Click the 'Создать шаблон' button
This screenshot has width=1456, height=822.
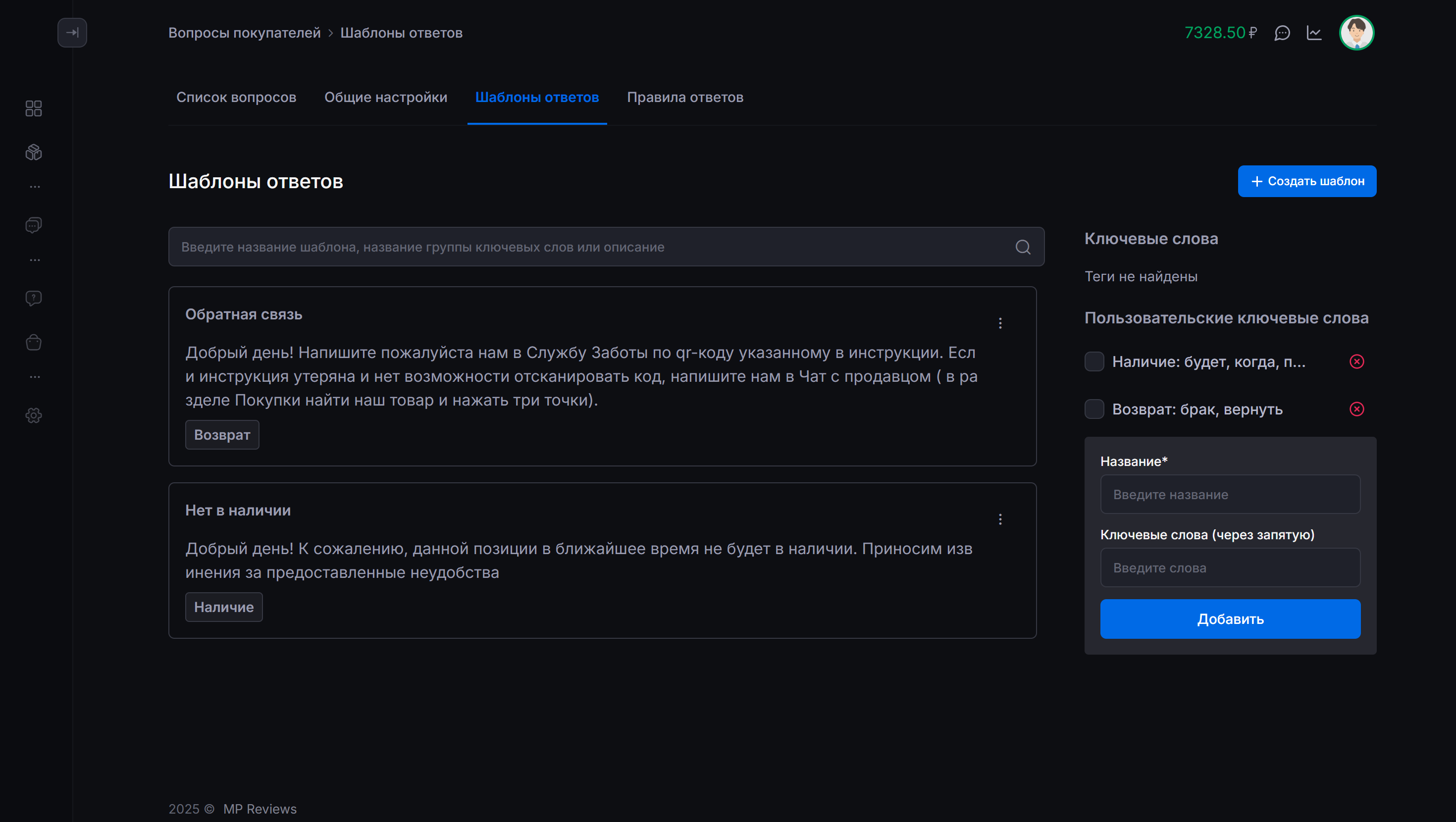[x=1307, y=181]
